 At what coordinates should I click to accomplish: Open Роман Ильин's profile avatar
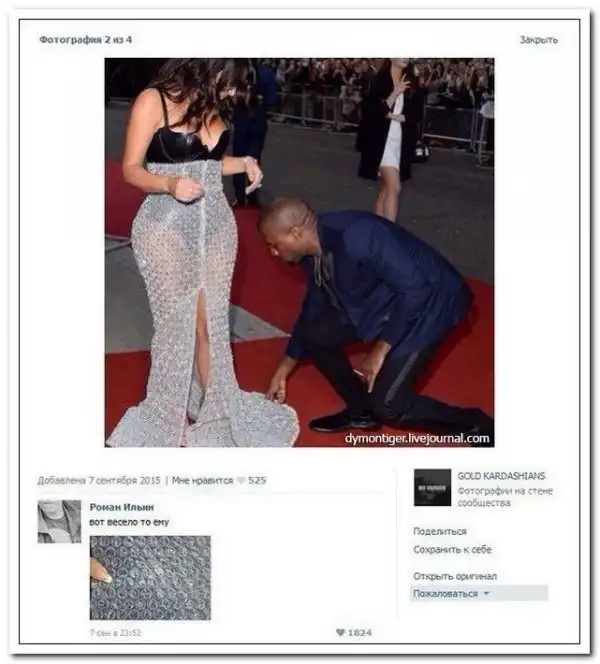coord(59,521)
